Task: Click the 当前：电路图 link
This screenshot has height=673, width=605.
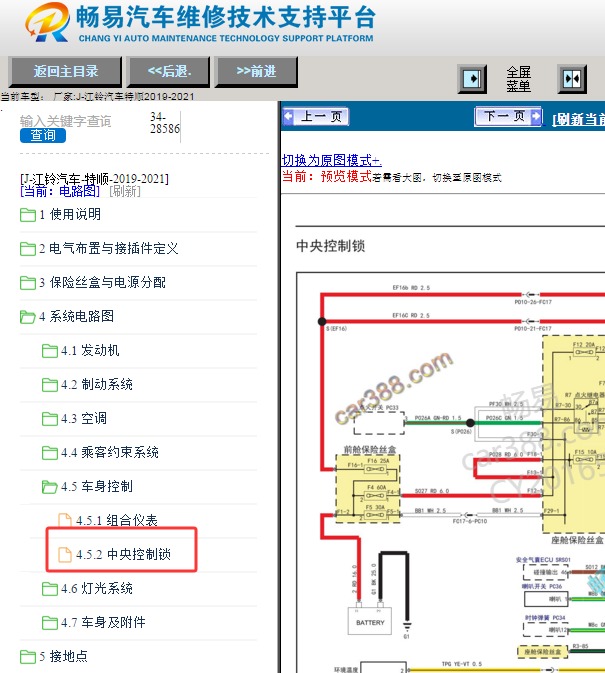Action: [x=60, y=191]
